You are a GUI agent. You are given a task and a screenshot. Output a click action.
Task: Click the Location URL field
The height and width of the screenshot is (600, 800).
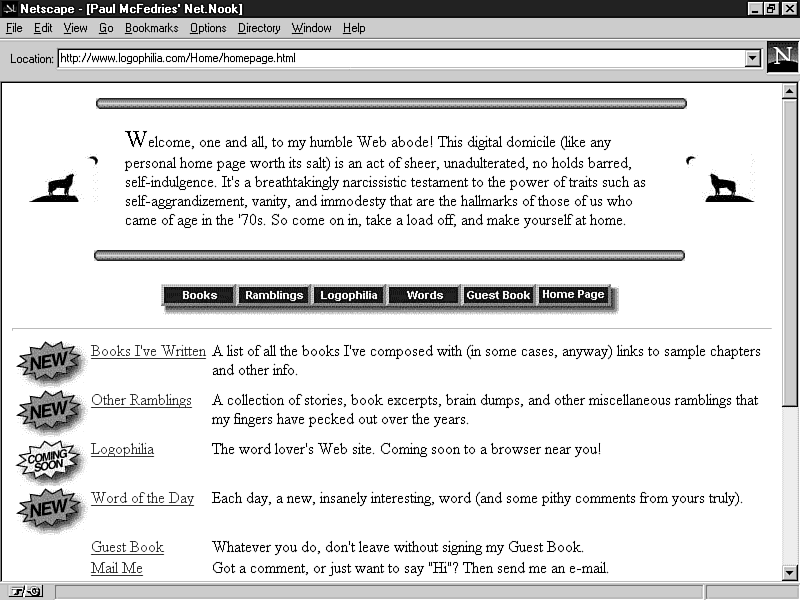(401, 58)
